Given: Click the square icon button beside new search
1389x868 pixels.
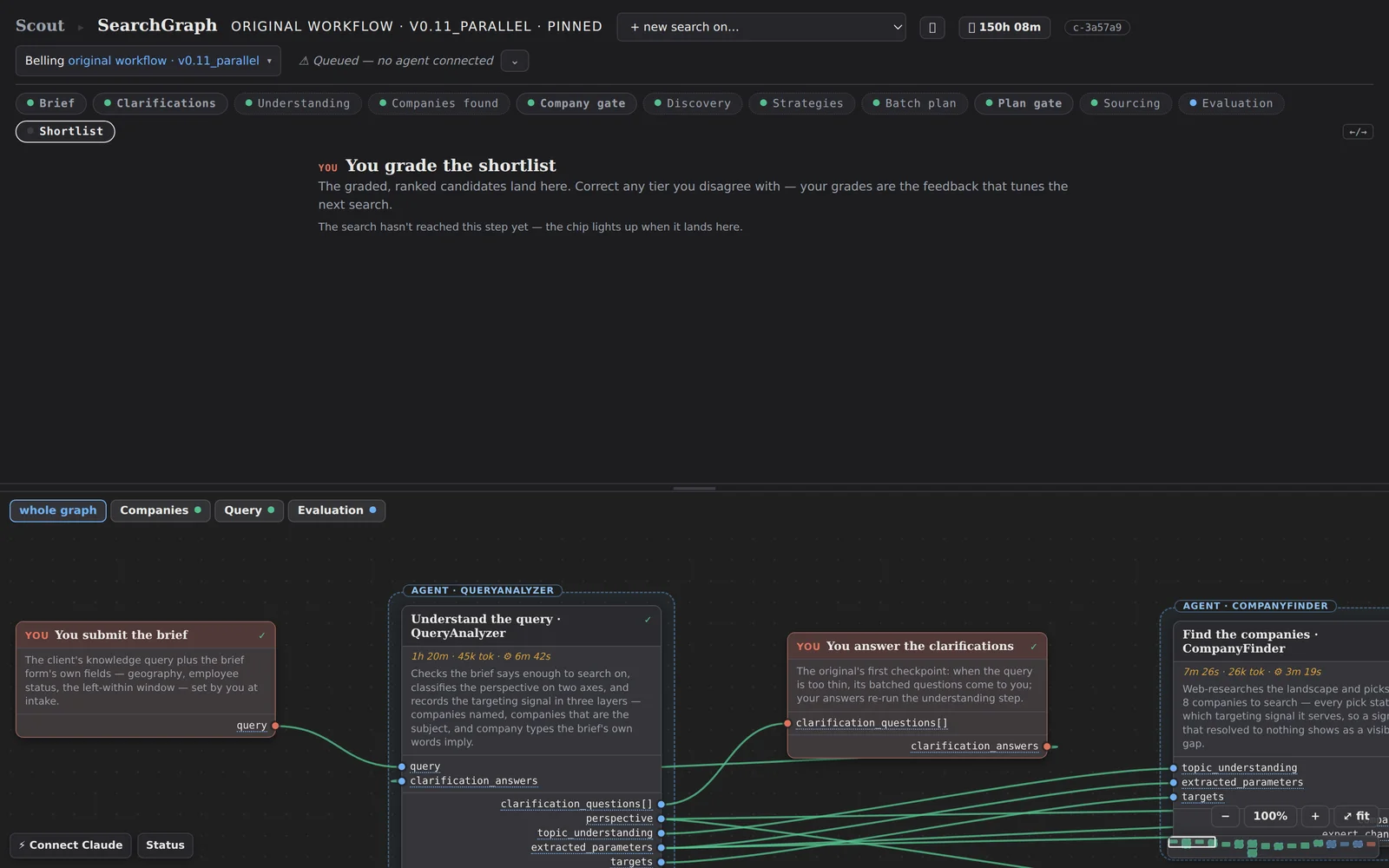Looking at the screenshot, I should click(931, 27).
